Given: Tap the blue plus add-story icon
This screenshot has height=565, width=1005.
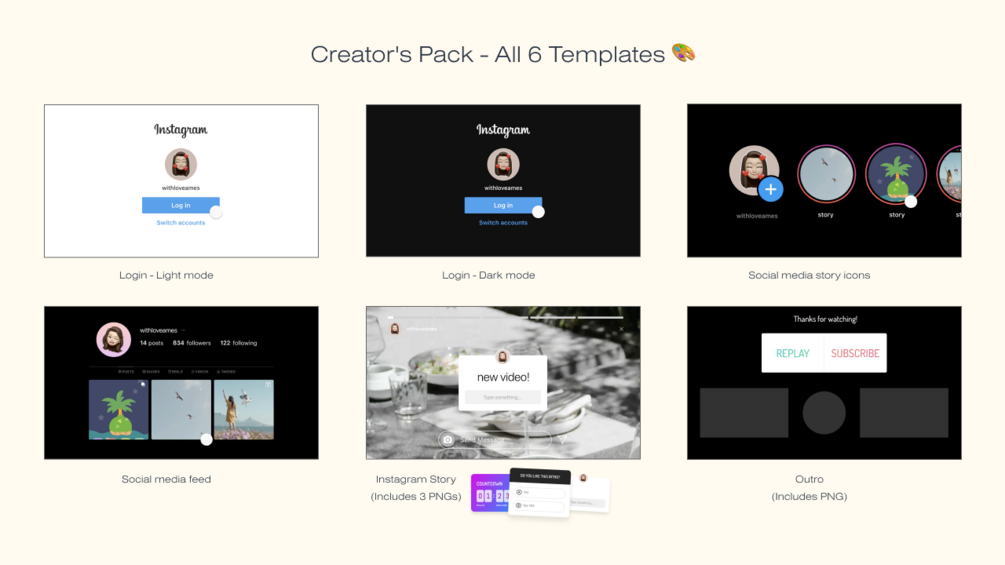Looking at the screenshot, I should [770, 190].
